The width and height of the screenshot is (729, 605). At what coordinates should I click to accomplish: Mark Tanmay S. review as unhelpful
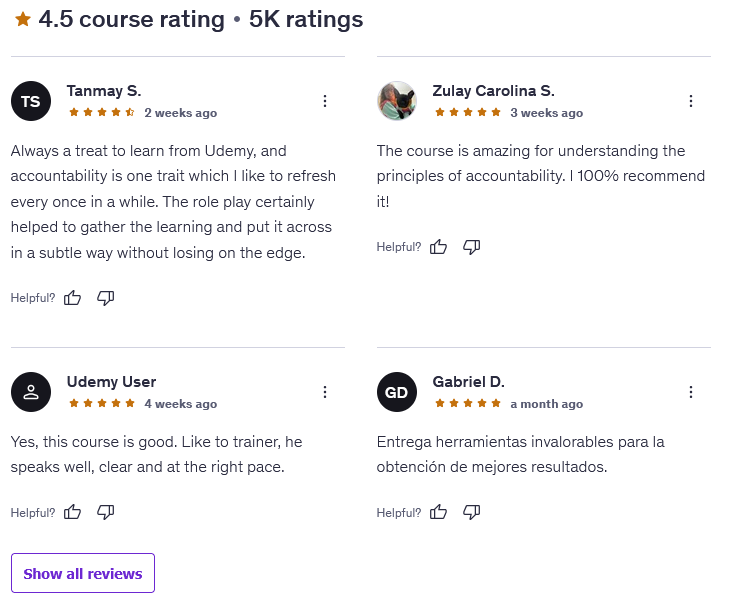click(x=106, y=298)
